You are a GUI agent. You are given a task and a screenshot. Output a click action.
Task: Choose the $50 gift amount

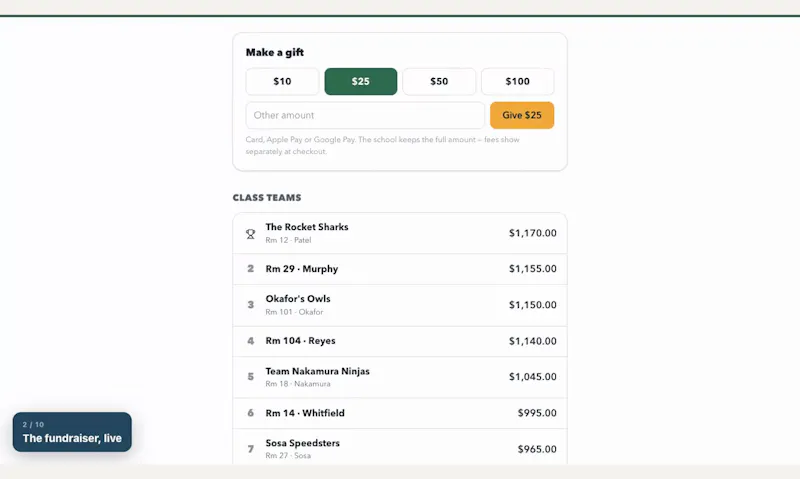439,82
